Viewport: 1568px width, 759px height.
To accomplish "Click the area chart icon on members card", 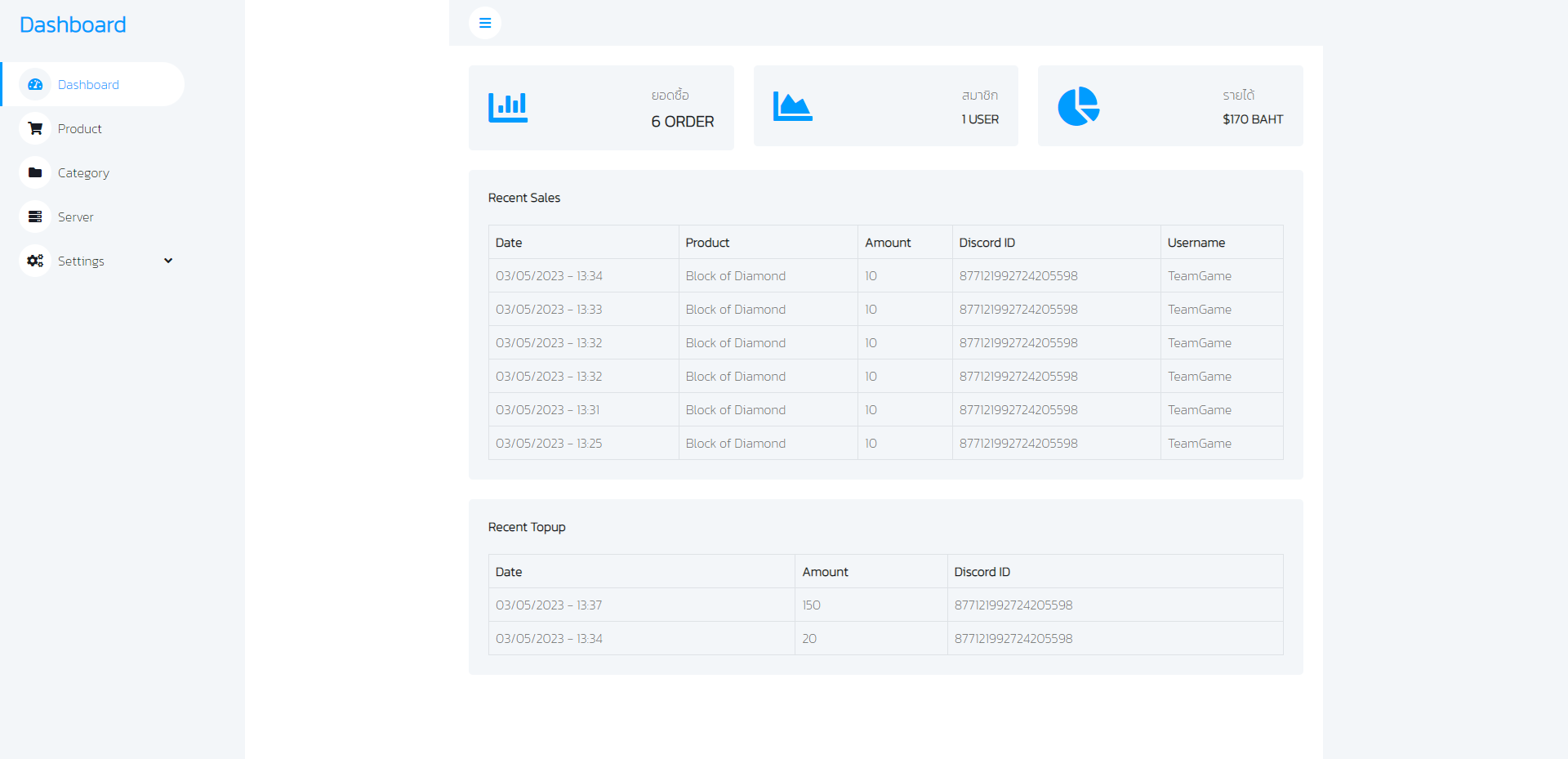I will 792,106.
